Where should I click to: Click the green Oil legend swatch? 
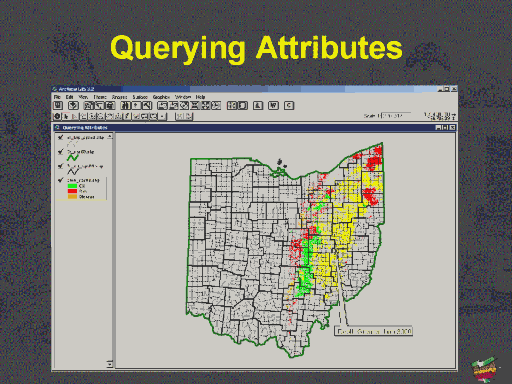pos(72,186)
